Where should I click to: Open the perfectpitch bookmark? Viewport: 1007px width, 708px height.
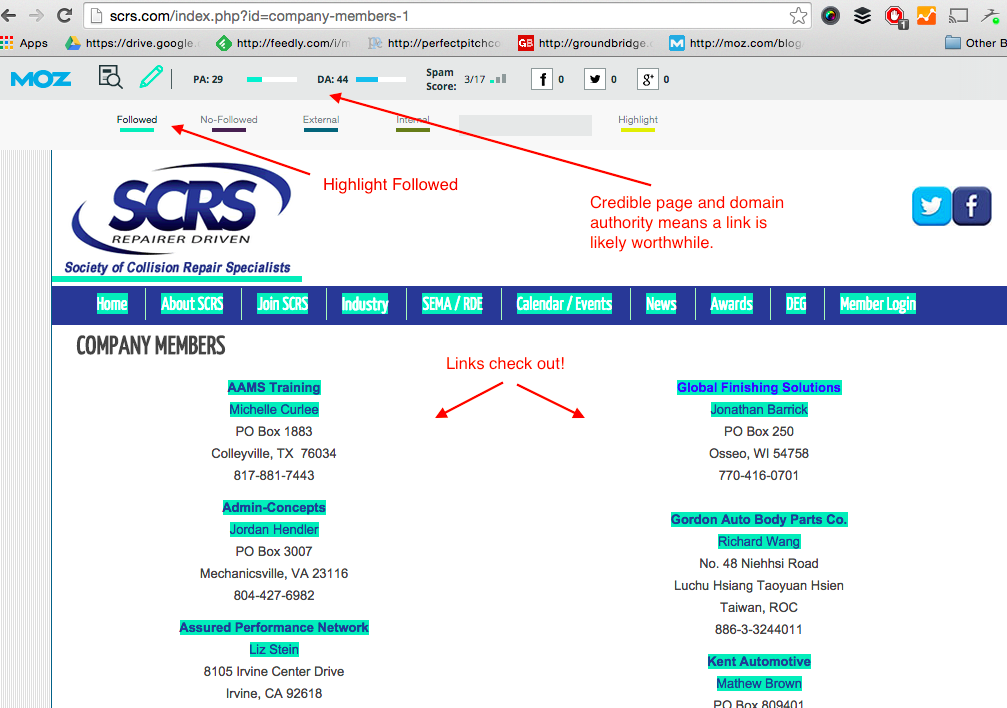[434, 43]
